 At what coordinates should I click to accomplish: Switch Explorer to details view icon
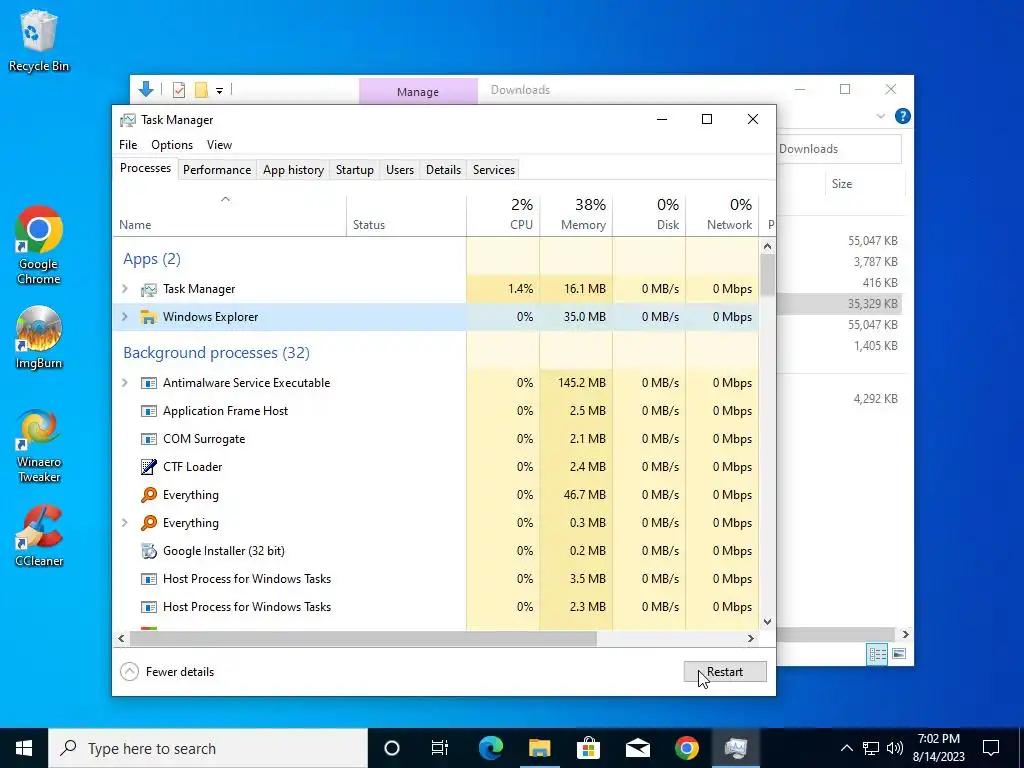pyautogui.click(x=877, y=654)
